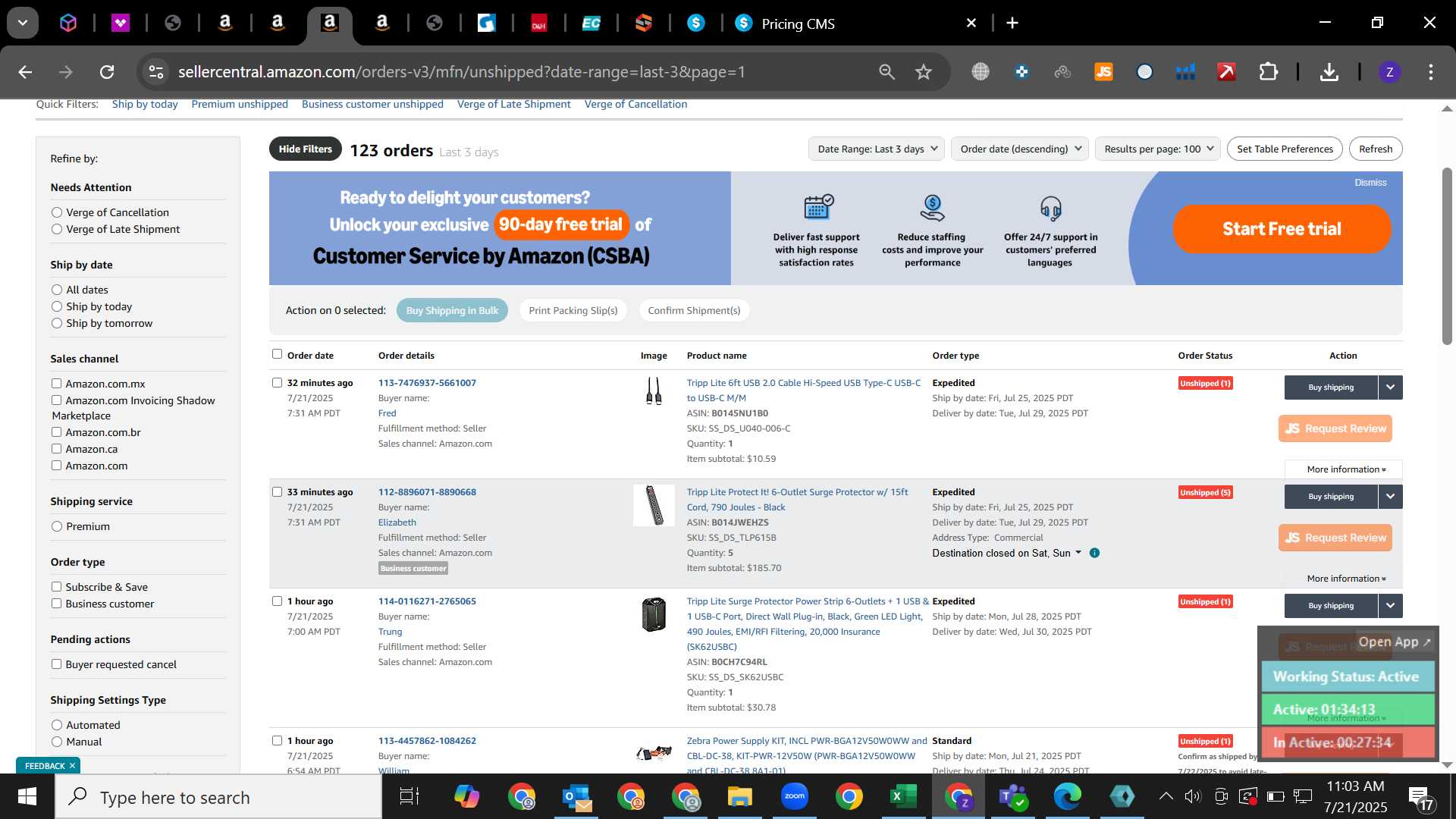Tick the Buyer requested cancel checkbox
The width and height of the screenshot is (1456, 819).
[56, 664]
